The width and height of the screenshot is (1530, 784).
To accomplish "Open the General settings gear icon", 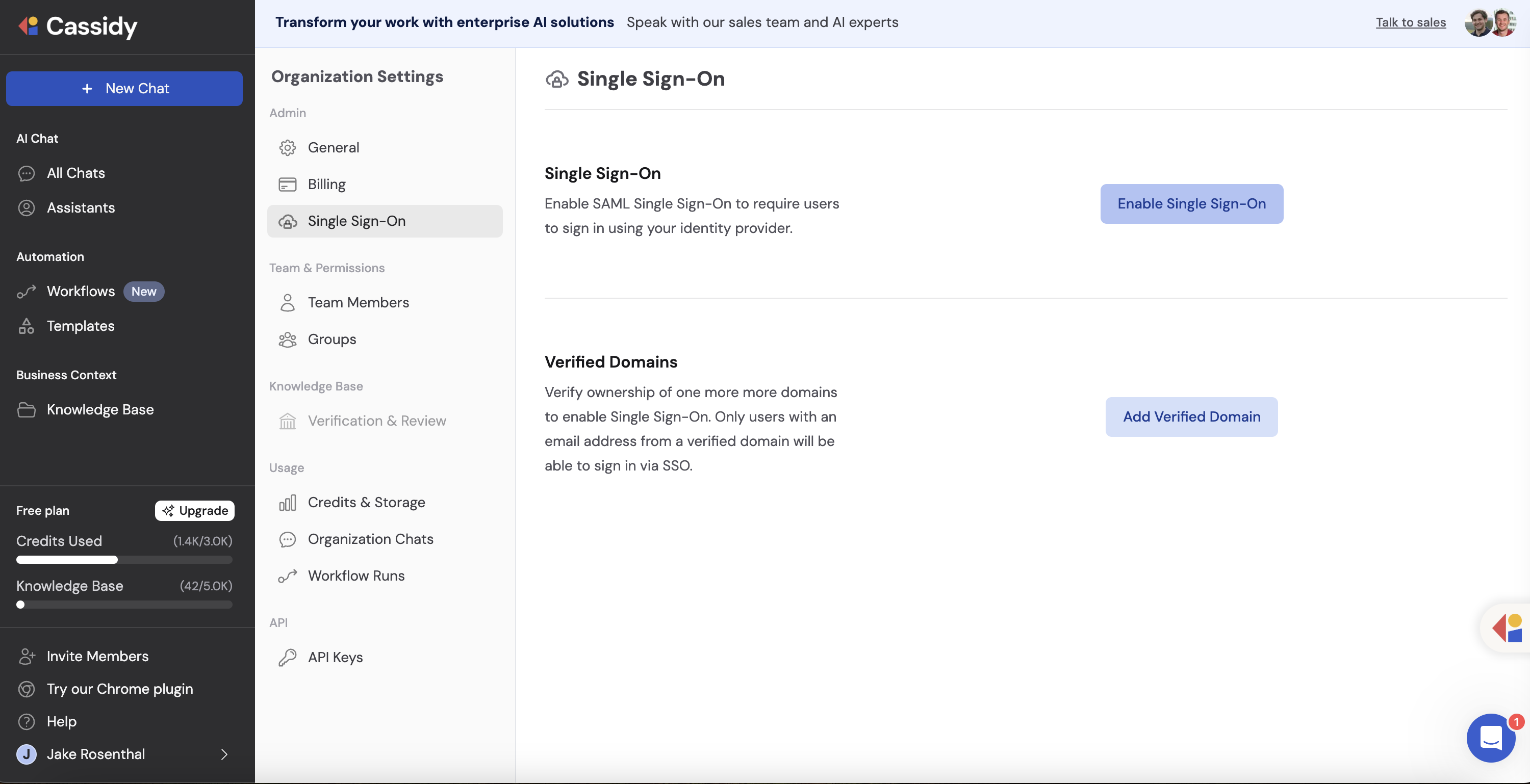I will tap(289, 147).
